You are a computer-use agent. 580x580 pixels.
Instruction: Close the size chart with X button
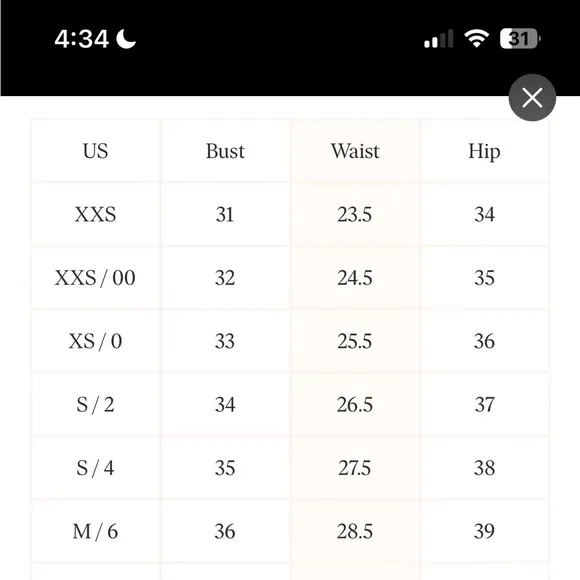[532, 98]
